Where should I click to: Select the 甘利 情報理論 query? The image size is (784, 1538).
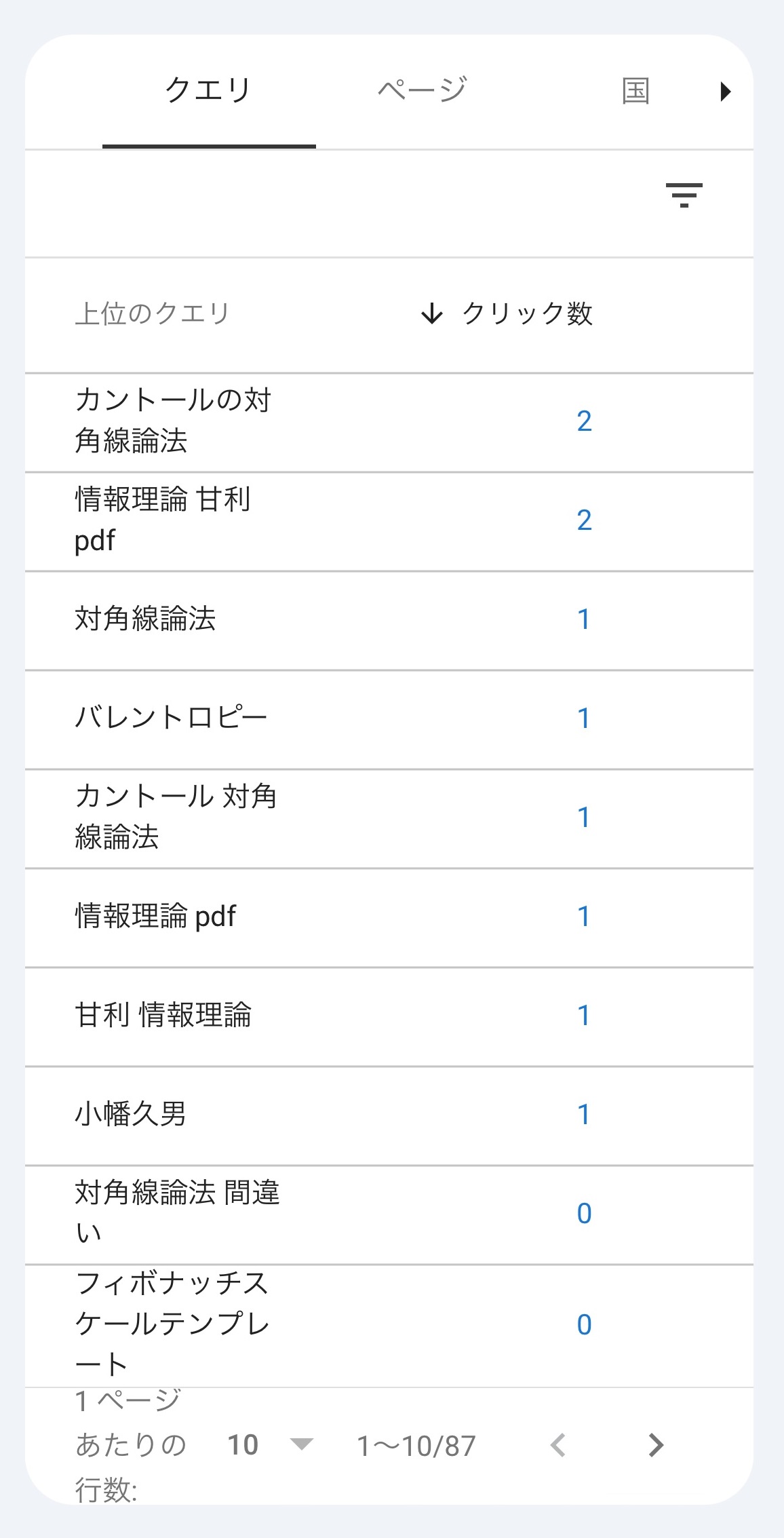pyautogui.click(x=163, y=1016)
